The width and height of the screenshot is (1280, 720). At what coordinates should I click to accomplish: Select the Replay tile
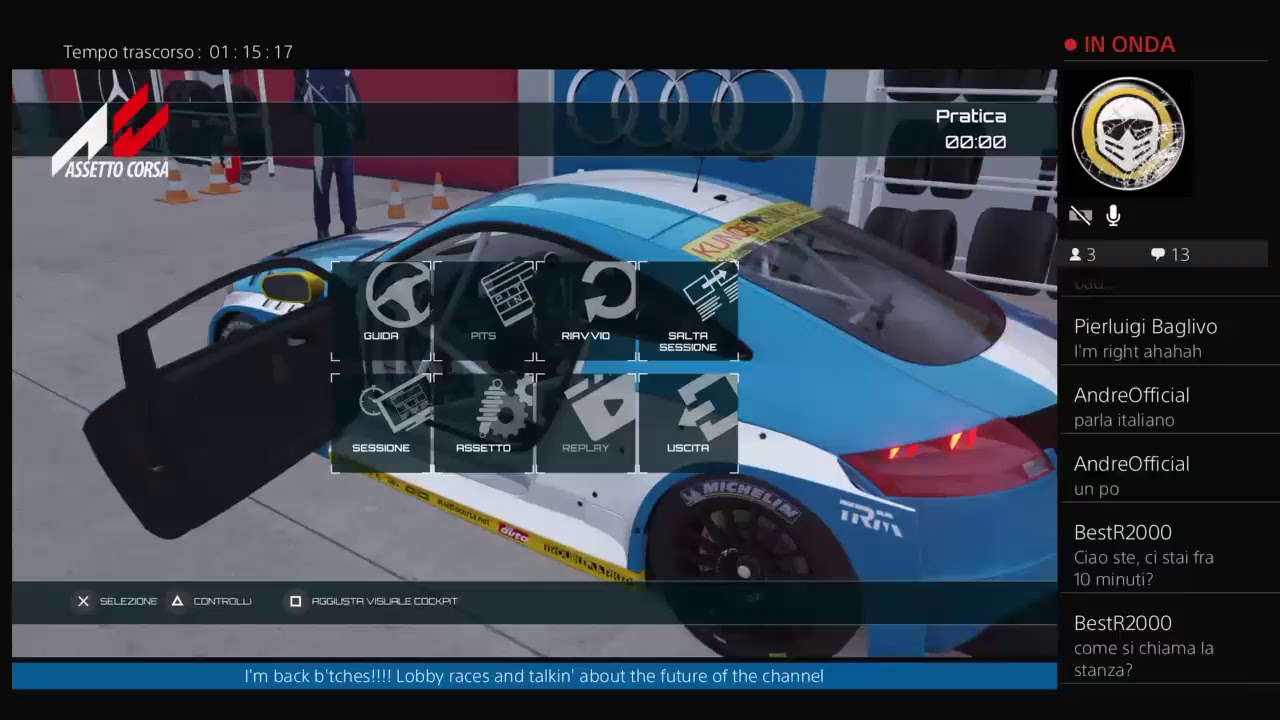586,423
